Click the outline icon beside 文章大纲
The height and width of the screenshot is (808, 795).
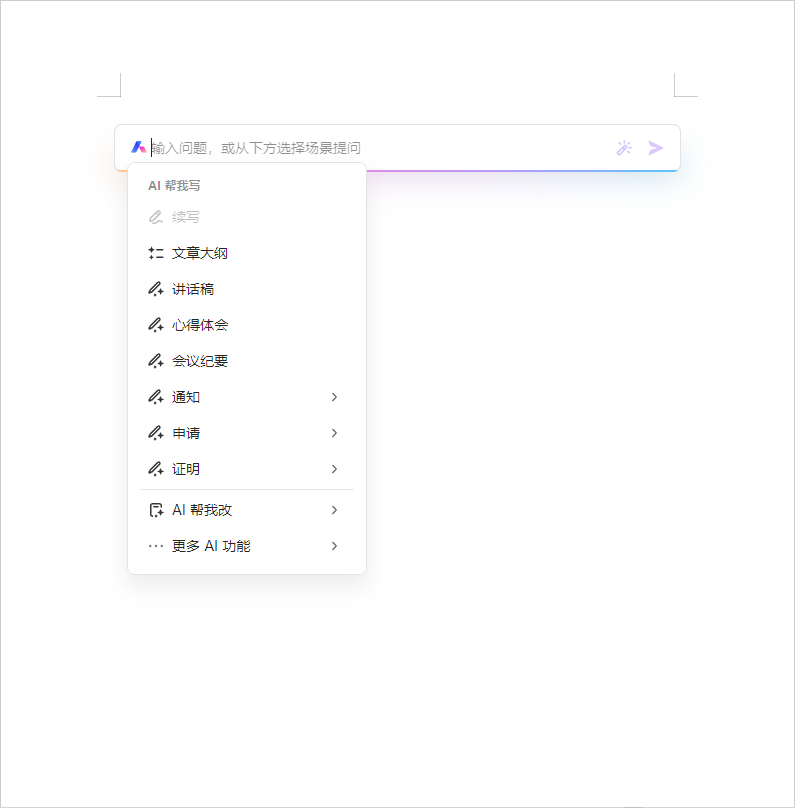coord(156,252)
